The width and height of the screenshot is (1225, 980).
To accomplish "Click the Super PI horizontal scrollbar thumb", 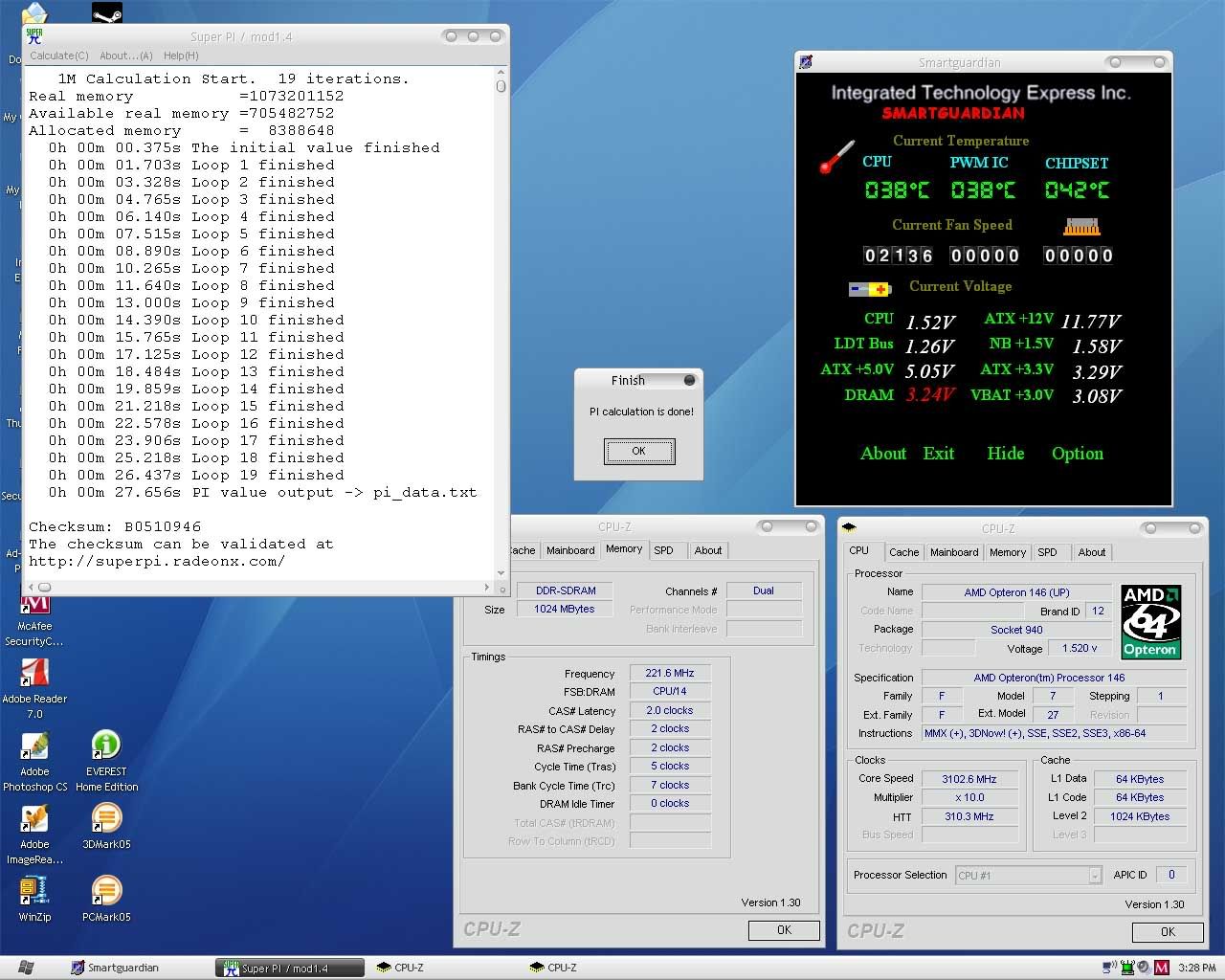I will [44, 587].
